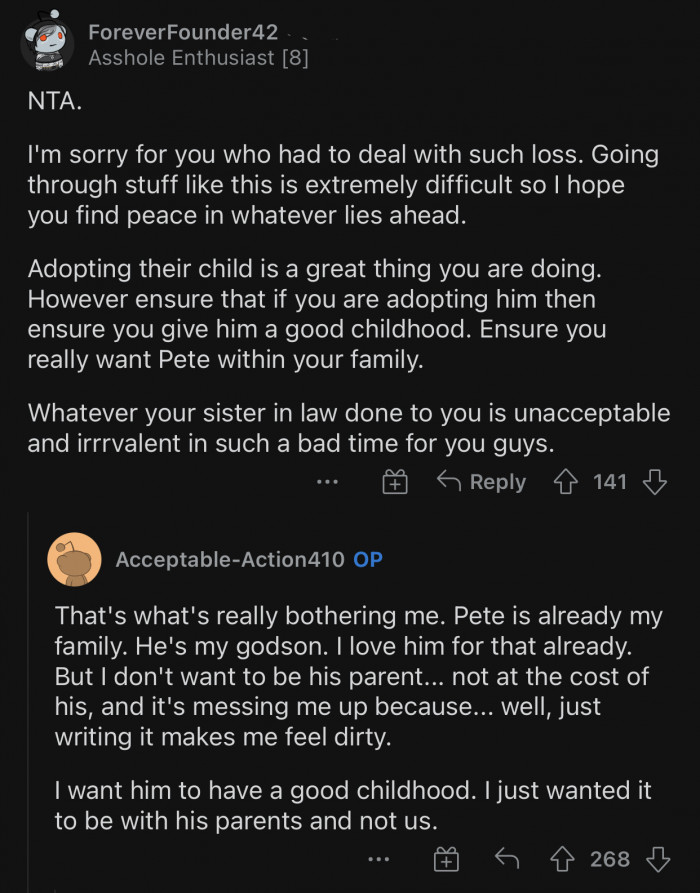Open ForeverFounder42's user profile
This screenshot has height=893, width=700.
click(183, 32)
